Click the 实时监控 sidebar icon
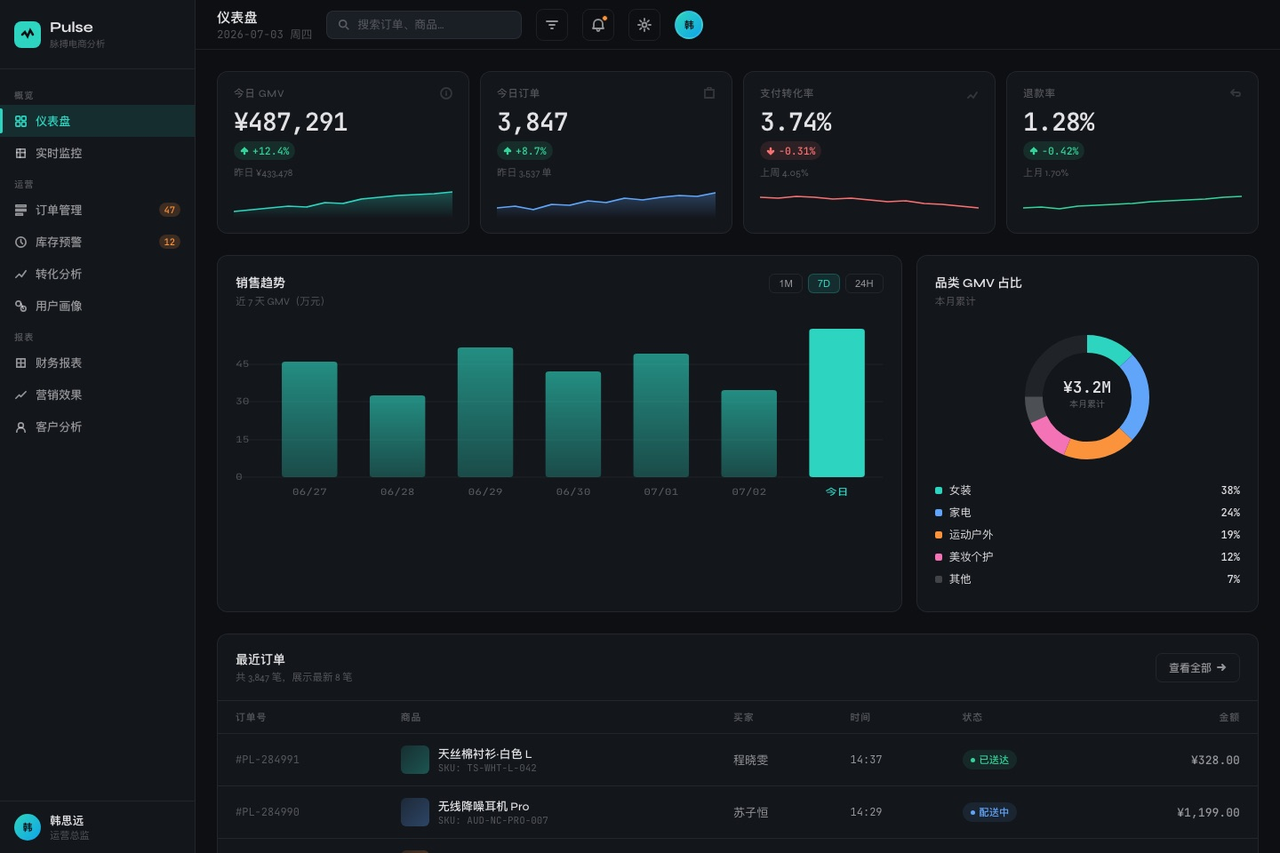 21,153
